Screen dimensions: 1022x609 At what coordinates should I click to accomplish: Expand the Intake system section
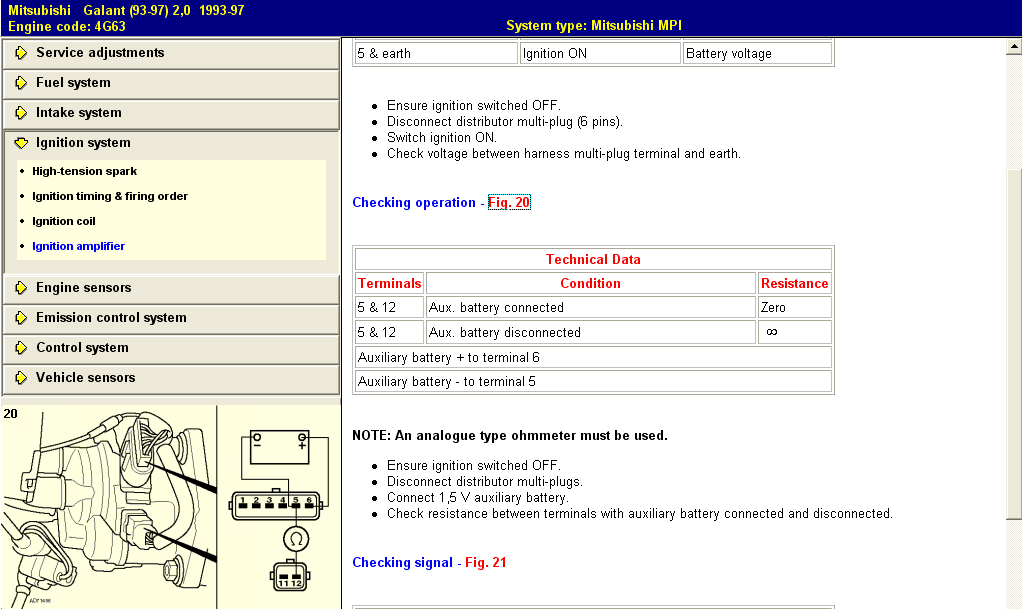click(x=171, y=113)
